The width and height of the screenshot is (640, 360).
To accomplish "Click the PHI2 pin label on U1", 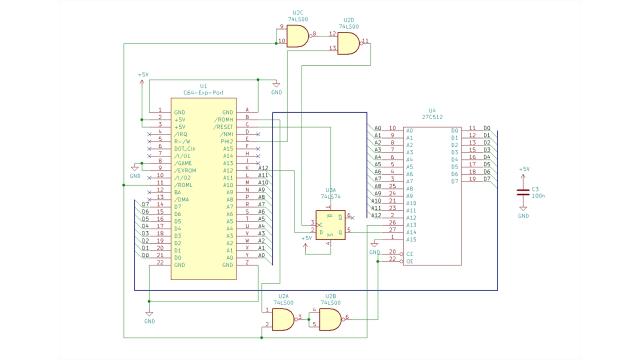I will click(x=227, y=141).
